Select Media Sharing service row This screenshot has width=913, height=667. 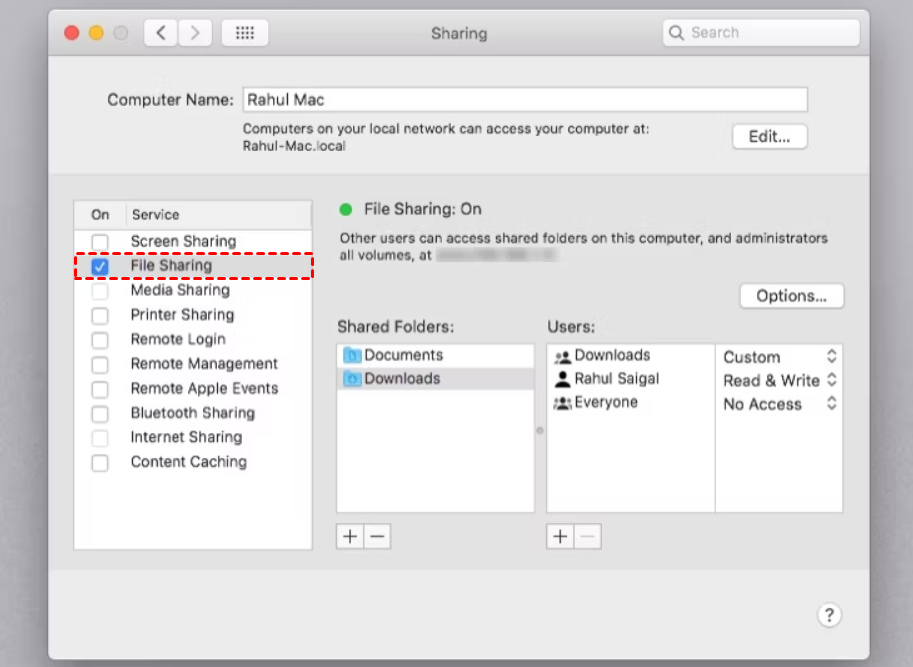[193, 290]
